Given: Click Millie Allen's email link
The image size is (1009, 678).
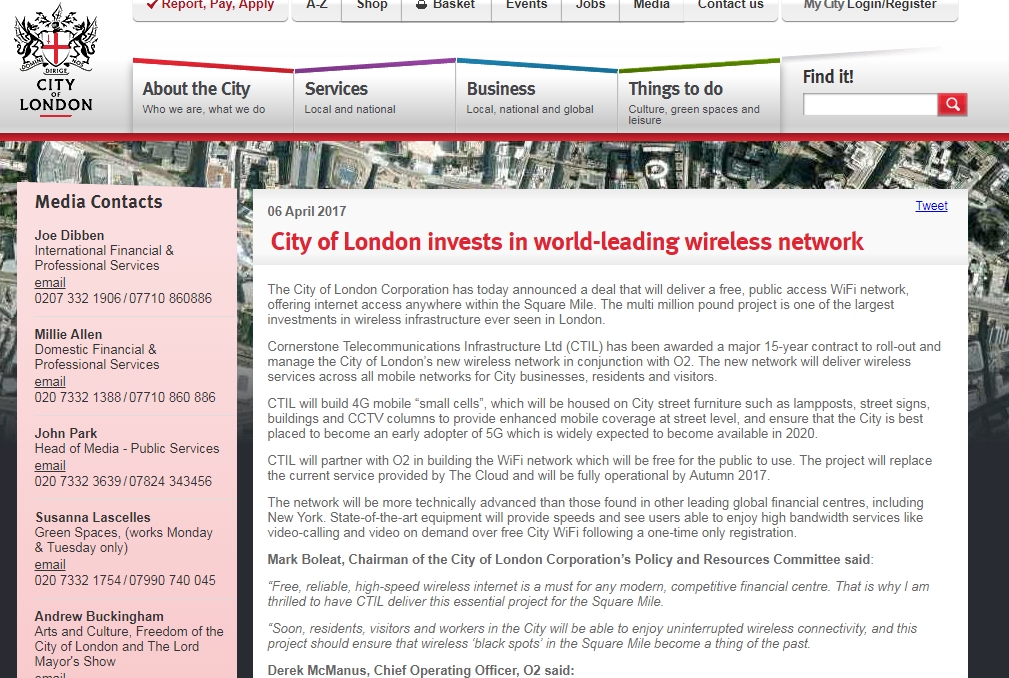Looking at the screenshot, I should click(x=50, y=381).
